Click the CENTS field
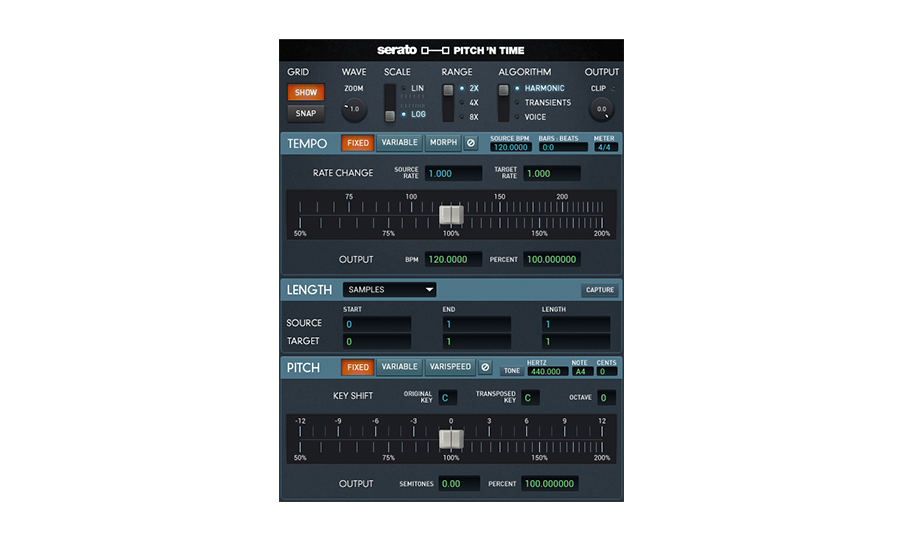The image size is (902, 540). pos(607,372)
